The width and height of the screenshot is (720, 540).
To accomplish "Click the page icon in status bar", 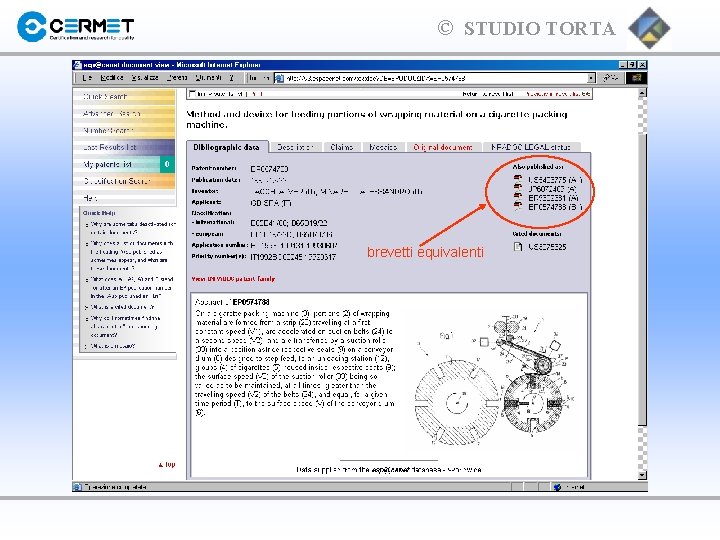I will (78, 487).
